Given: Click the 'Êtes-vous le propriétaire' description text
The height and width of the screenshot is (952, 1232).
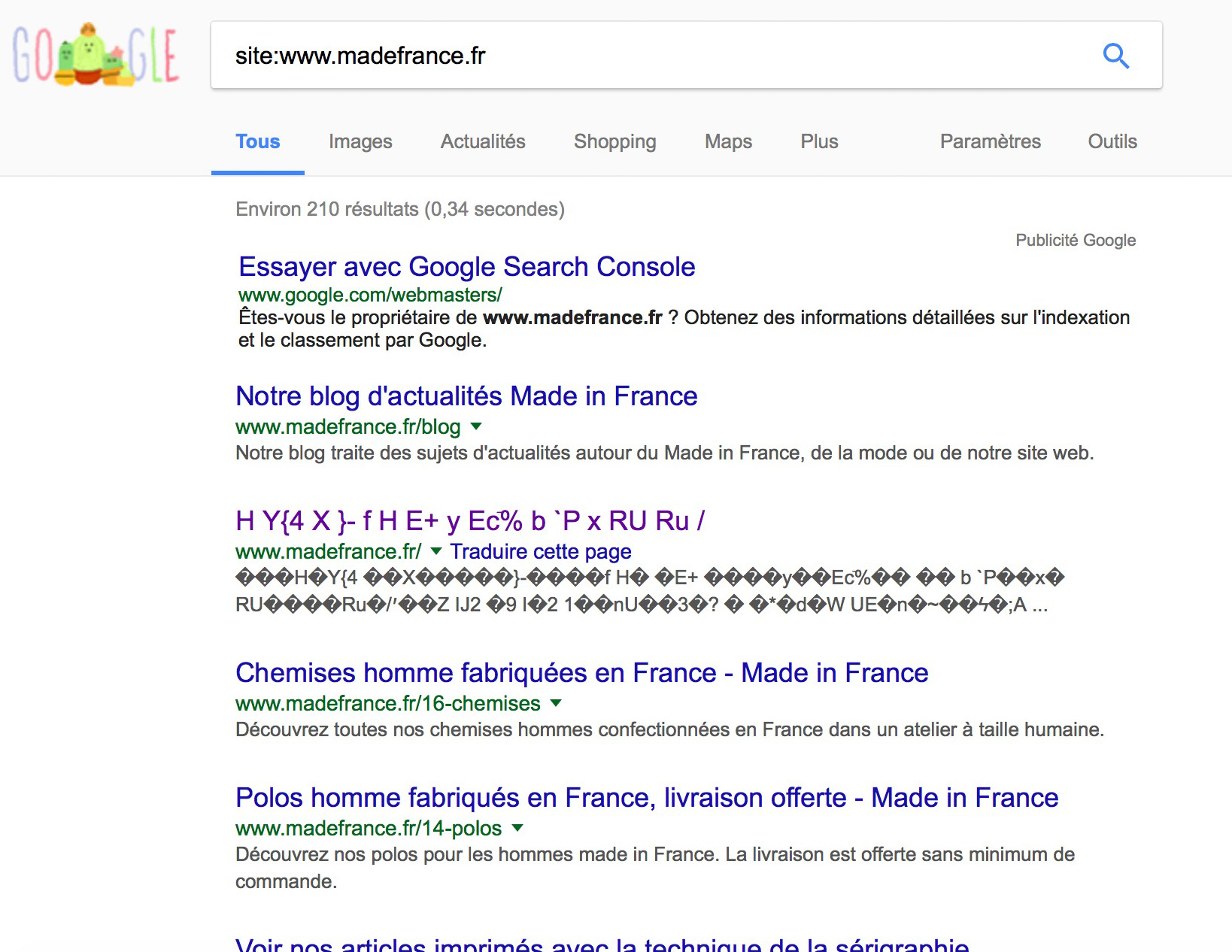Looking at the screenshot, I should (684, 329).
